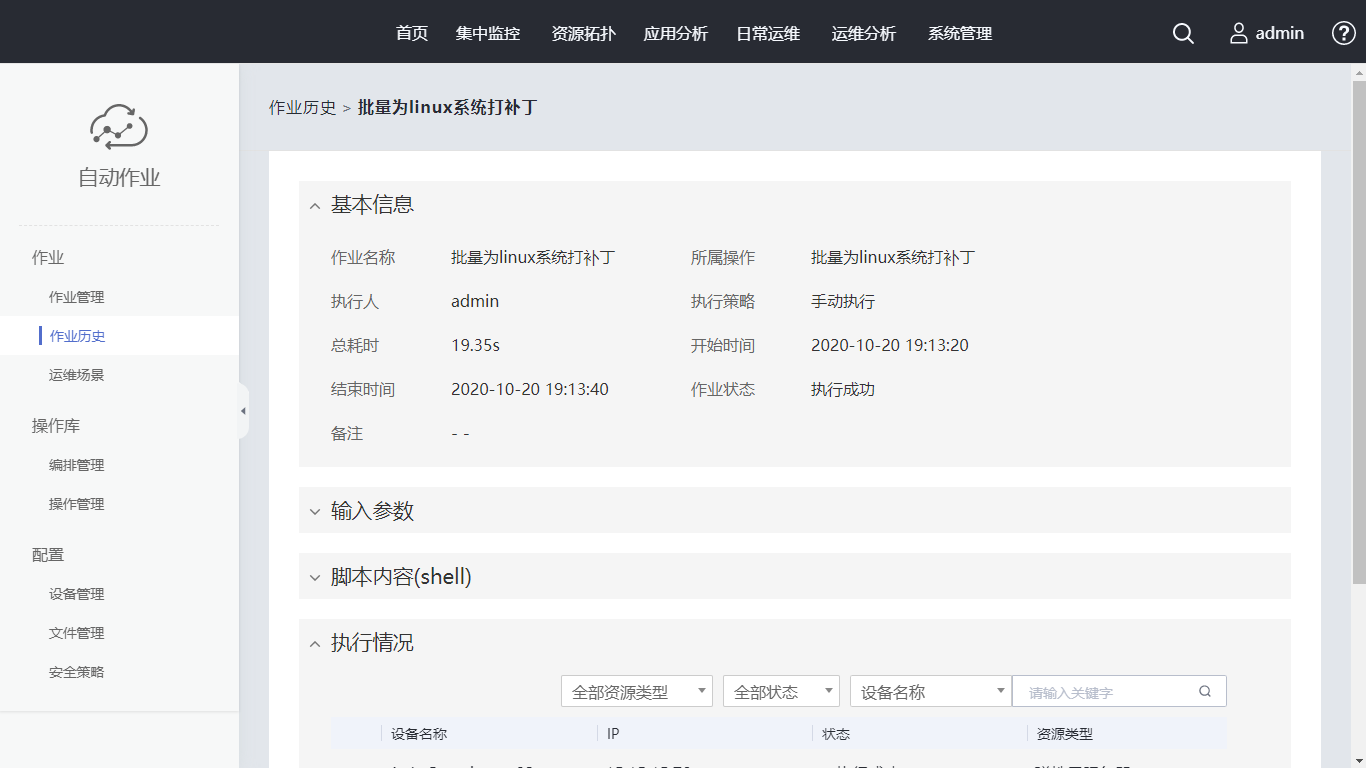Screen dimensions: 1366x768
Task: Collapse the sidebar with the arrow handle
Action: pos(243,411)
